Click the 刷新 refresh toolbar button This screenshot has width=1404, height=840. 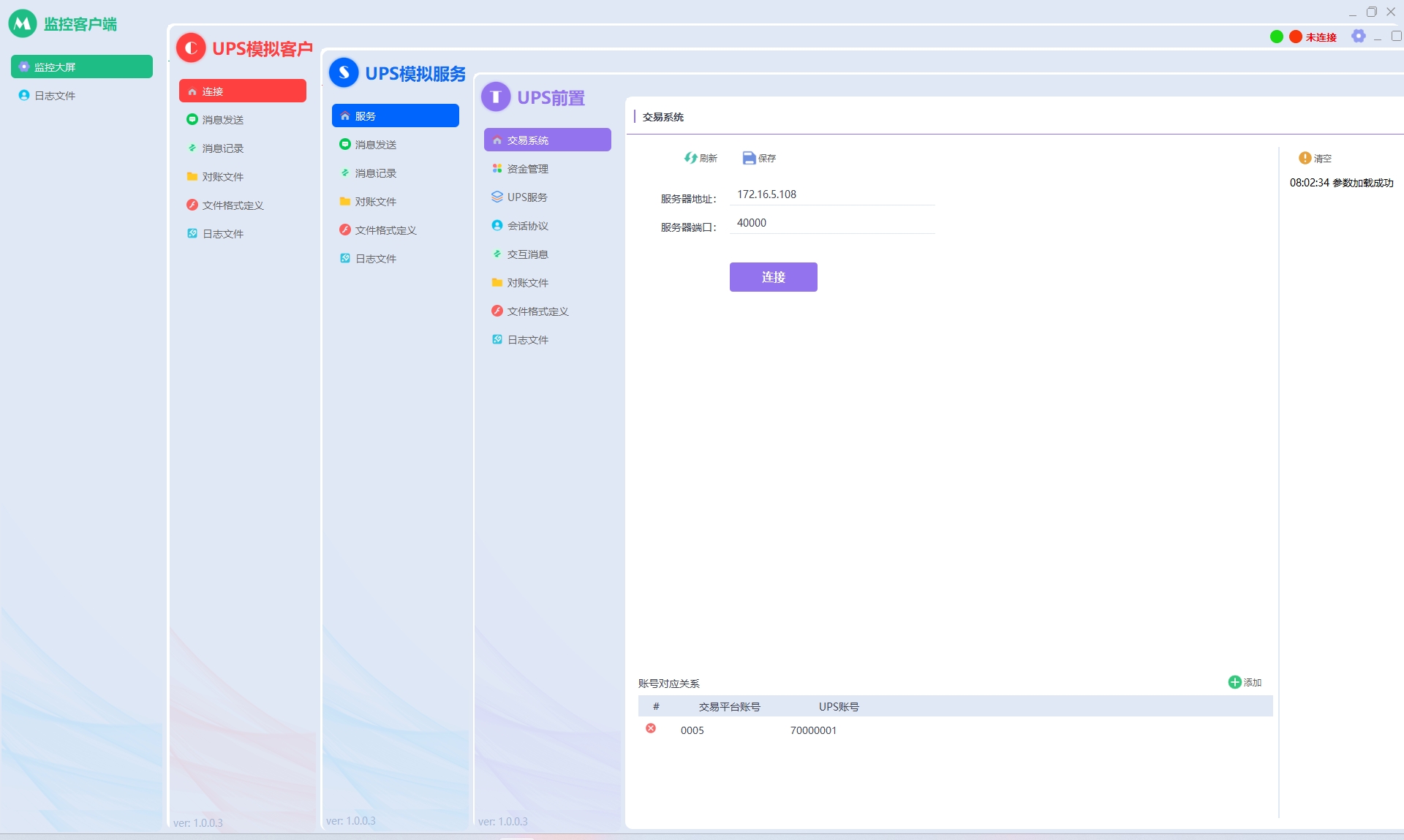click(701, 158)
